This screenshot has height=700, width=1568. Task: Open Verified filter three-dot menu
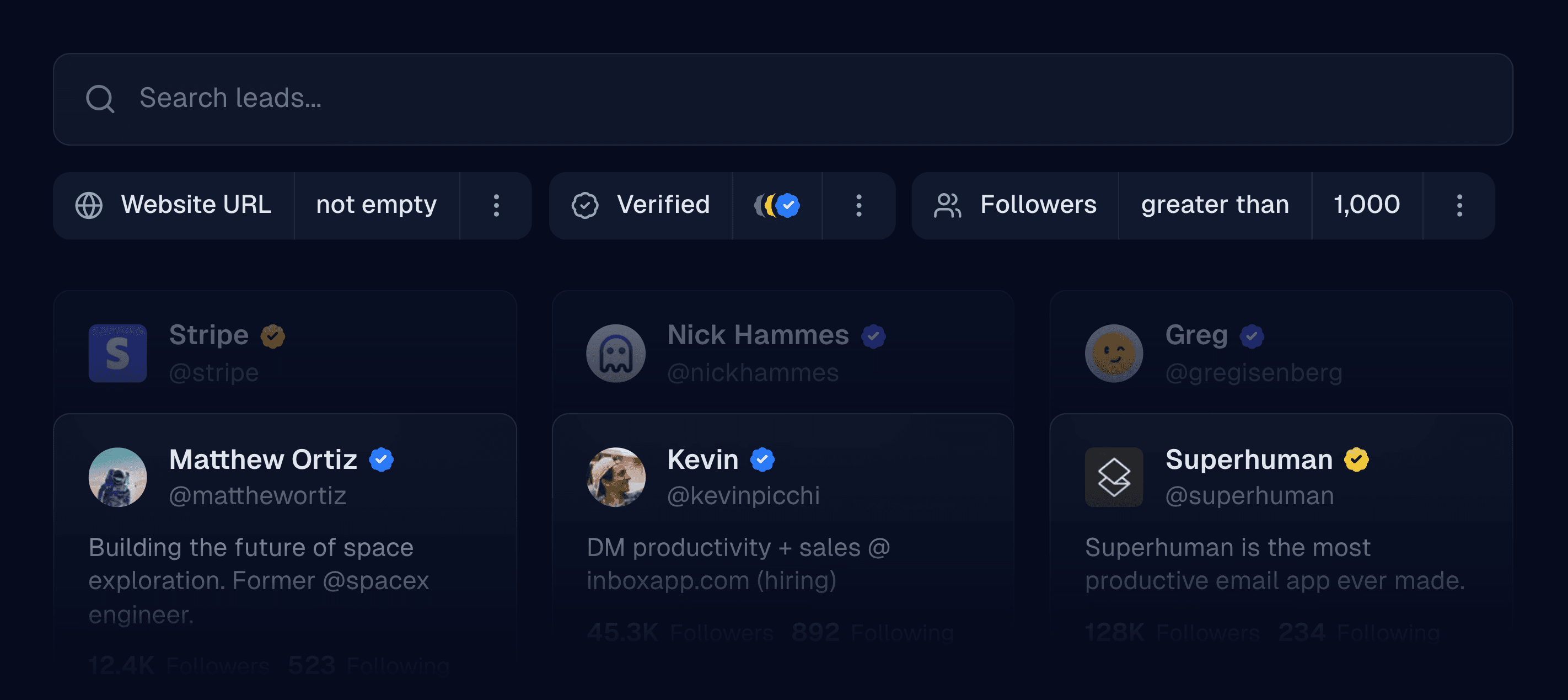point(858,205)
